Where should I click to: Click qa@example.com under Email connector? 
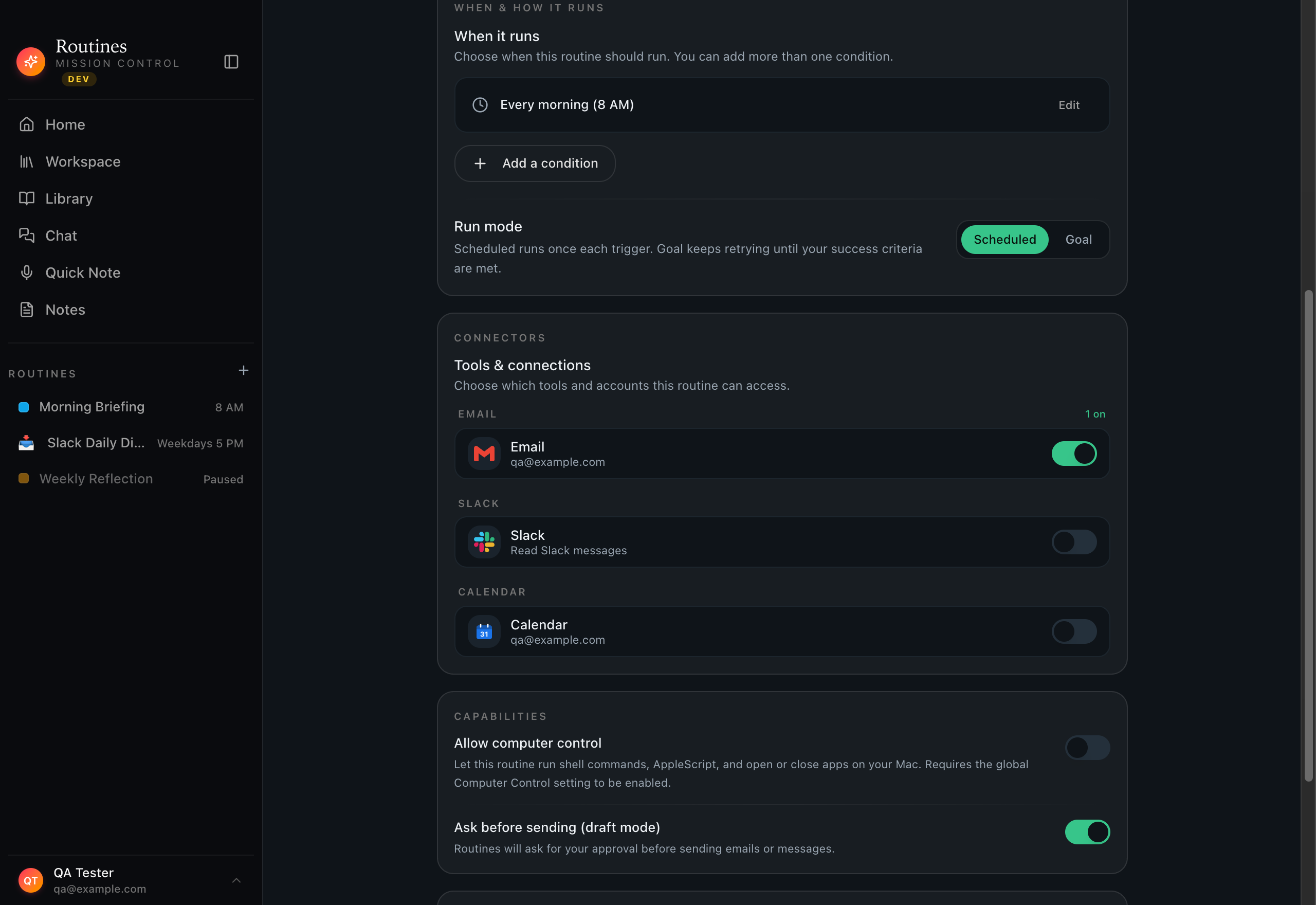558,462
